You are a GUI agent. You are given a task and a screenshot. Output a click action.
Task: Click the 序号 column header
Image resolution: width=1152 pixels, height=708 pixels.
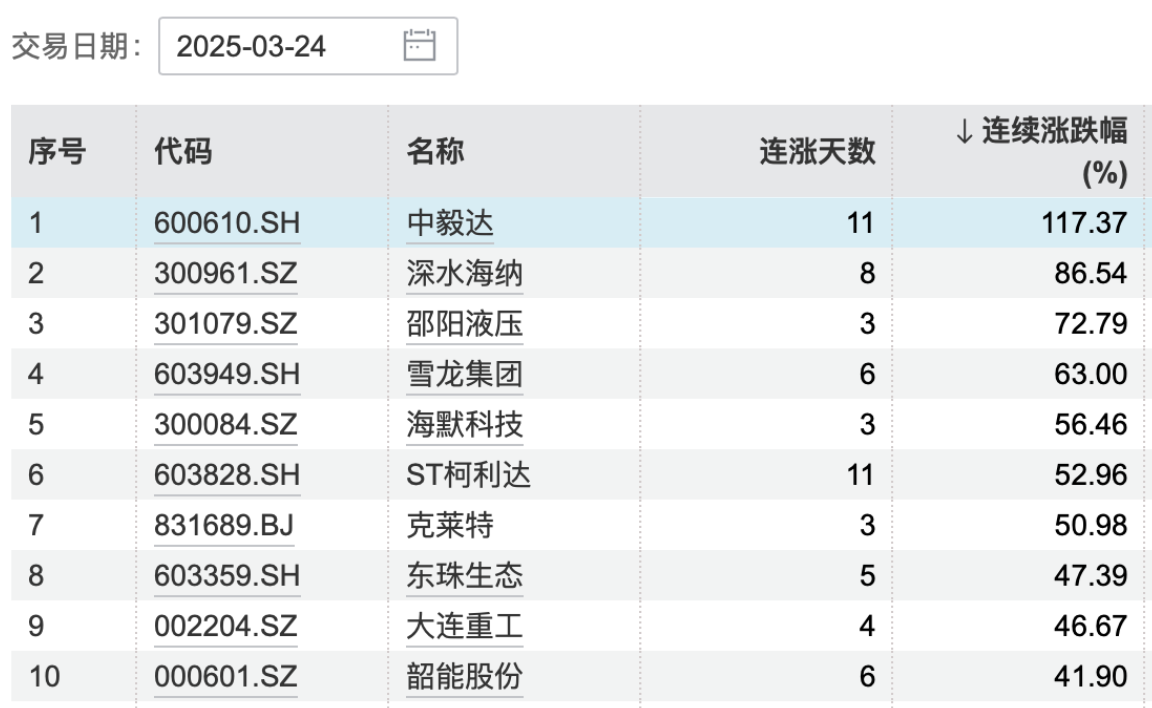pyautogui.click(x=56, y=152)
